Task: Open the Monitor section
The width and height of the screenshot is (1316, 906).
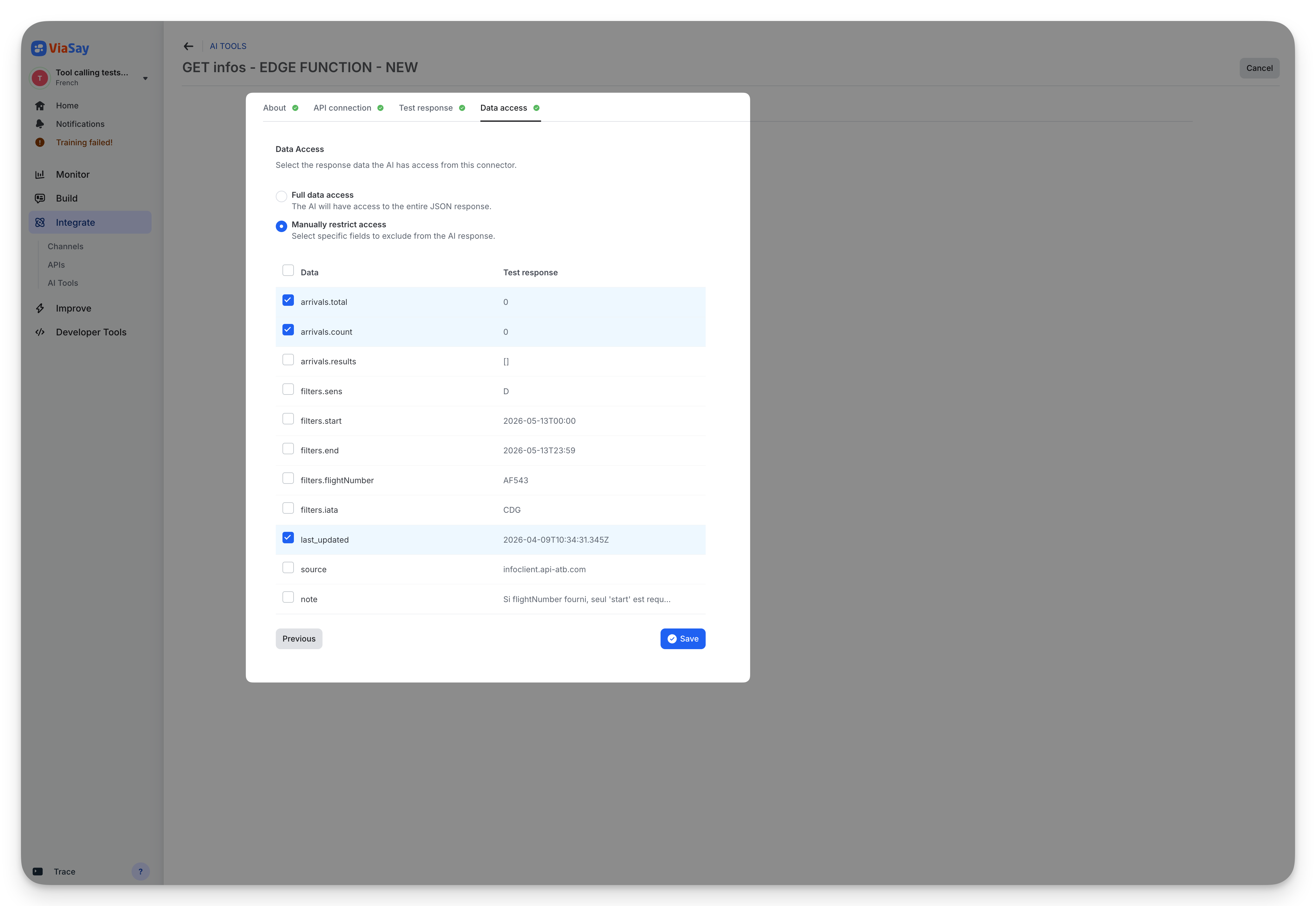Action: coord(72,174)
